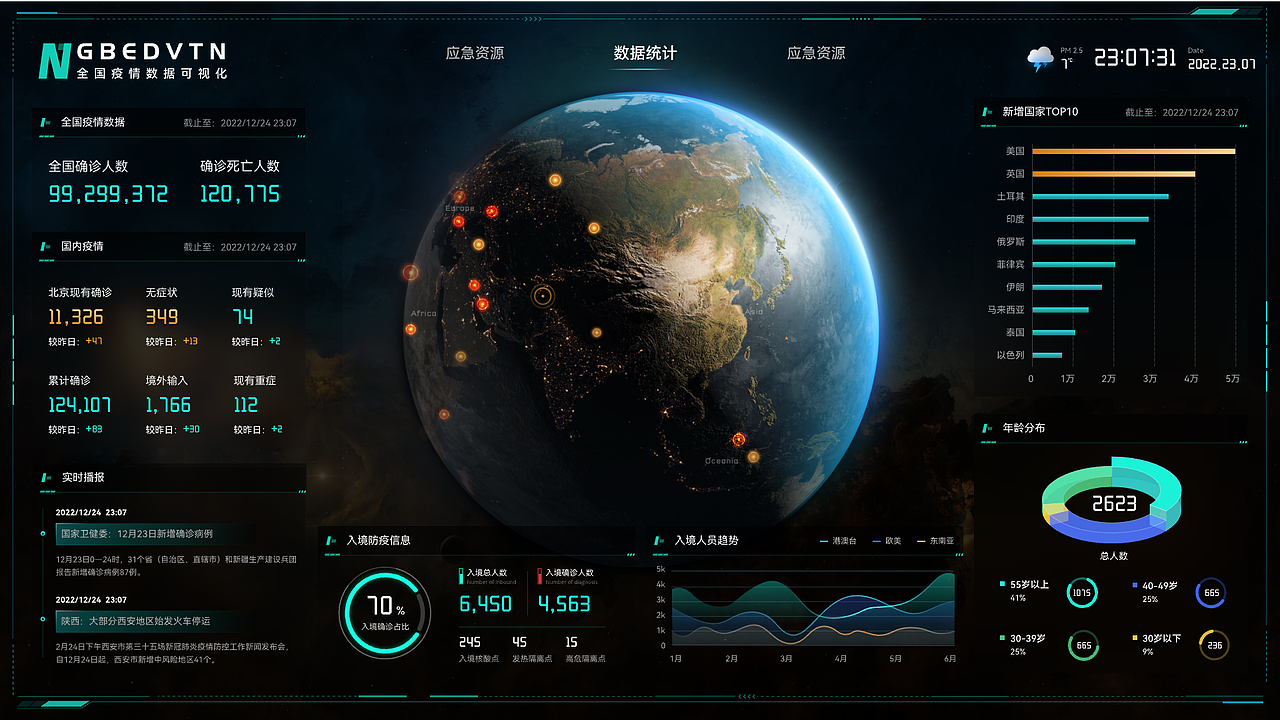Click the 土耳其 bar in TOP10 chart
Image resolution: width=1280 pixels, height=720 pixels.
[x=1100, y=196]
